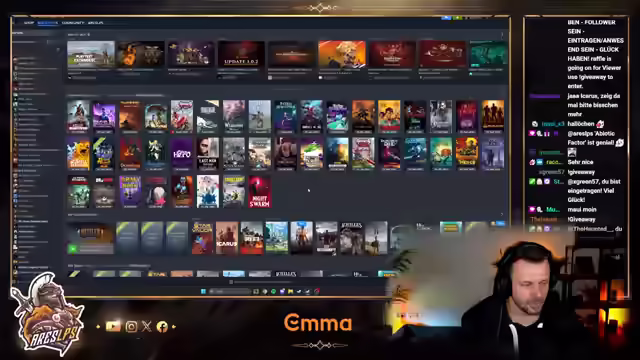Open Spotify from the taskbar
The height and width of the screenshot is (360, 640).
tap(273, 291)
